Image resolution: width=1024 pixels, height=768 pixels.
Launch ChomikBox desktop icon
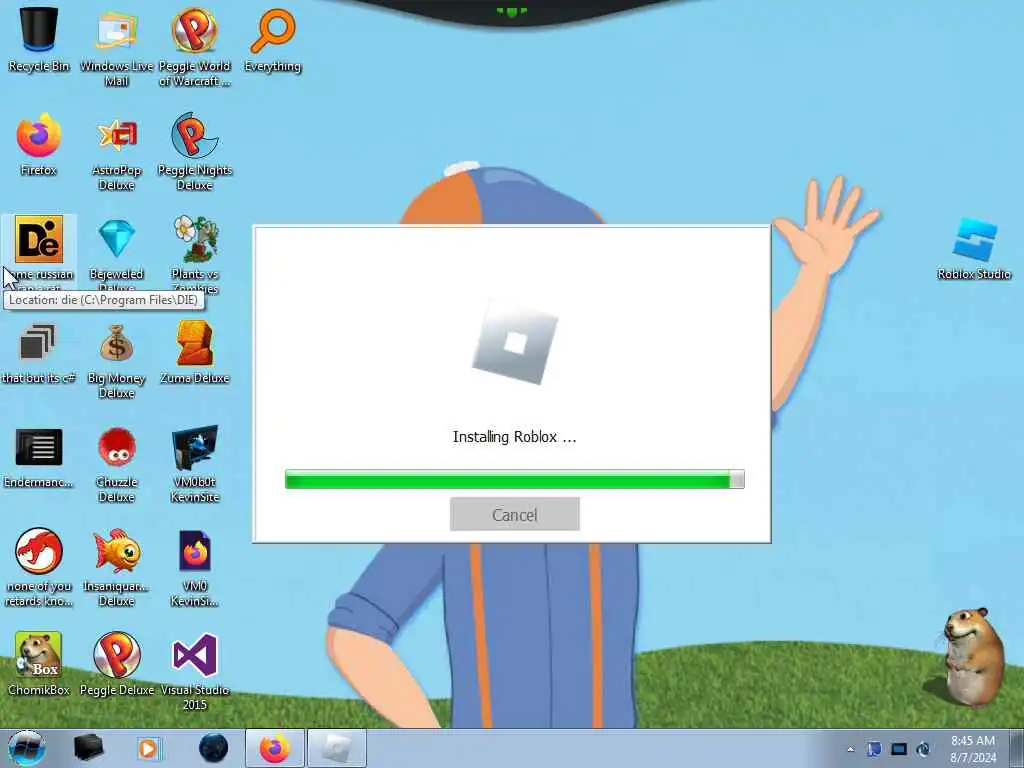coord(39,664)
